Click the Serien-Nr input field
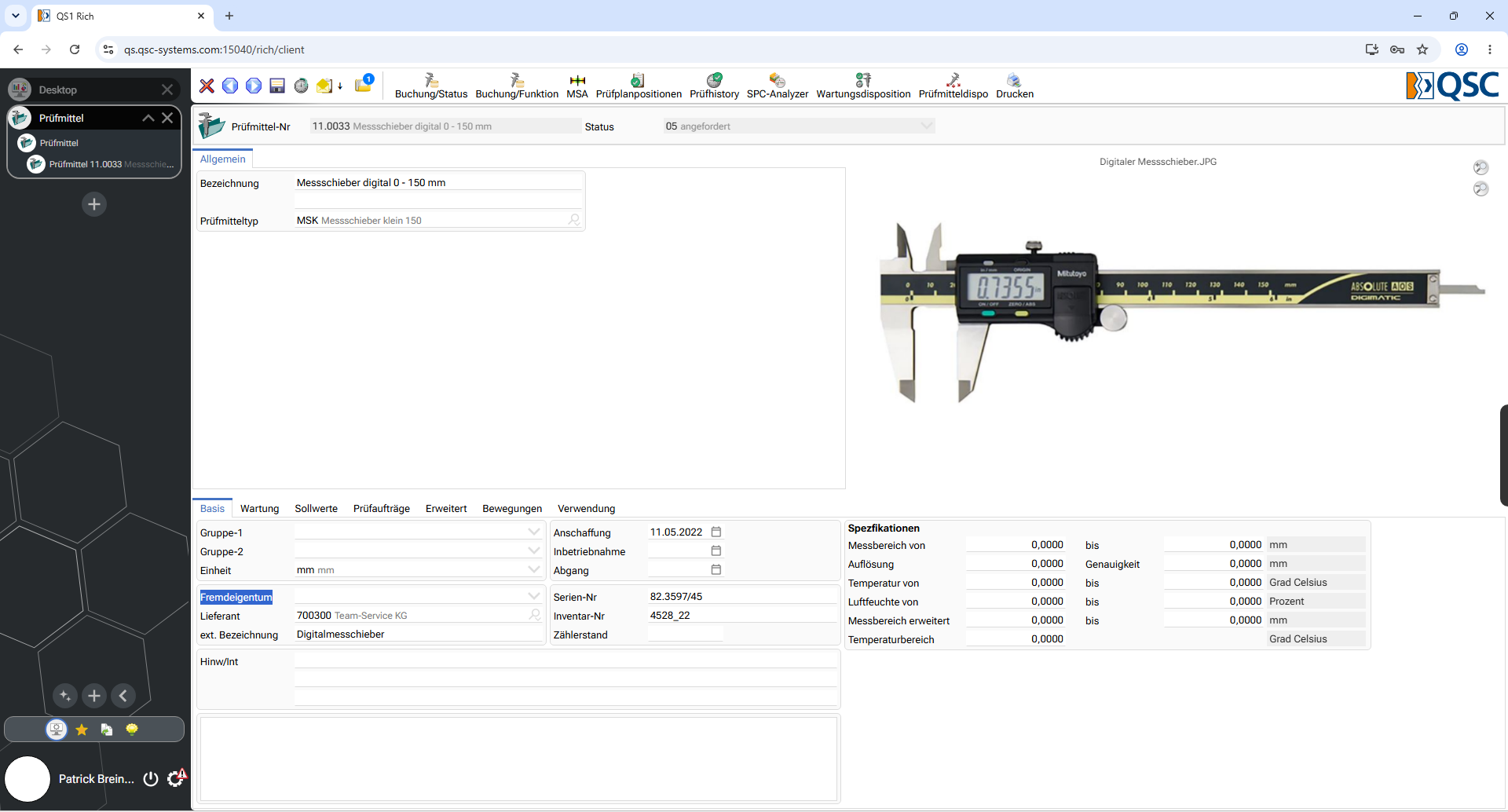Viewport: 1508px width, 812px height. [742, 596]
